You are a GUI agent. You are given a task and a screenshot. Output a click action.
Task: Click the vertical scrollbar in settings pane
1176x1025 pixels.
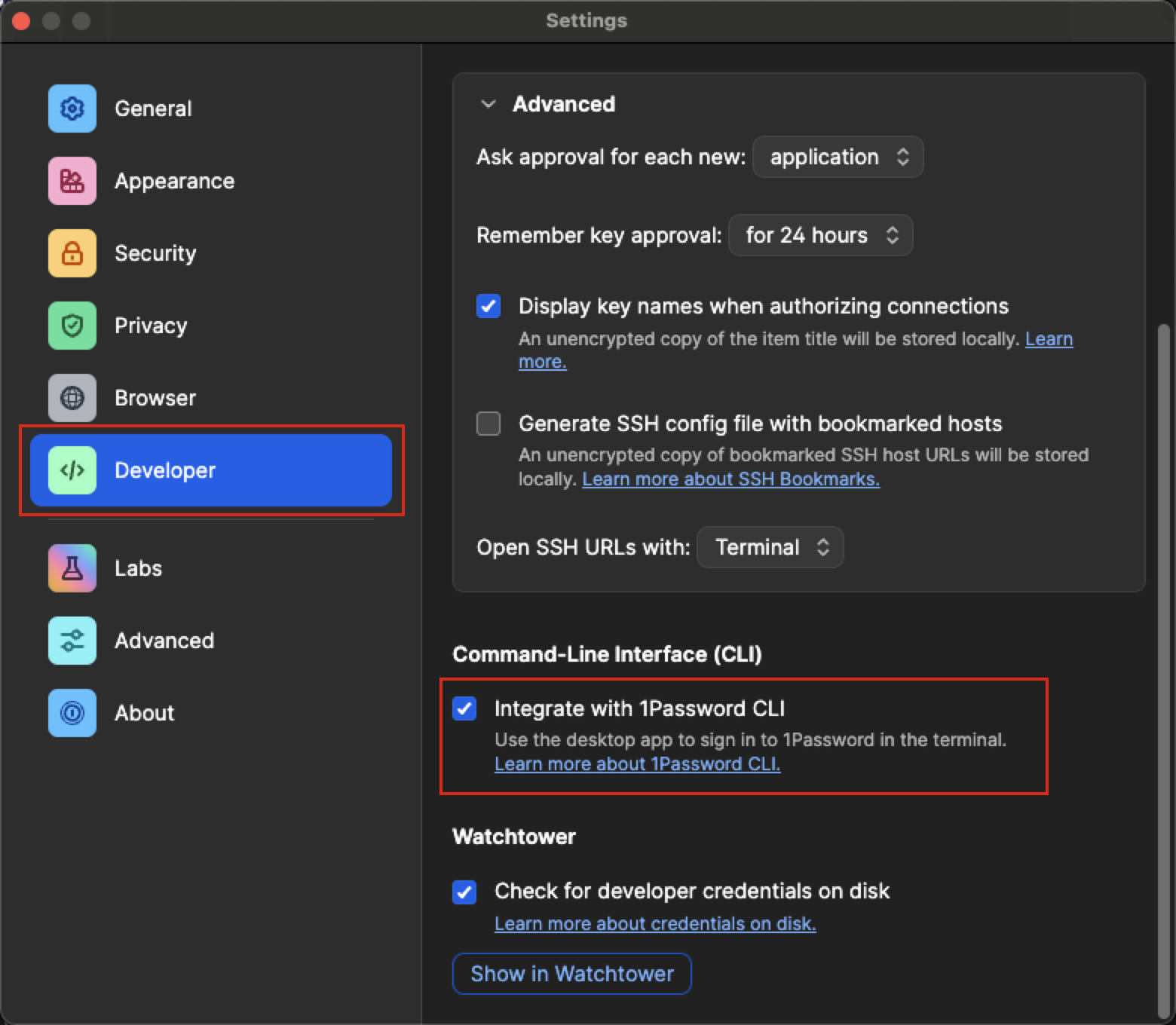[1163, 671]
